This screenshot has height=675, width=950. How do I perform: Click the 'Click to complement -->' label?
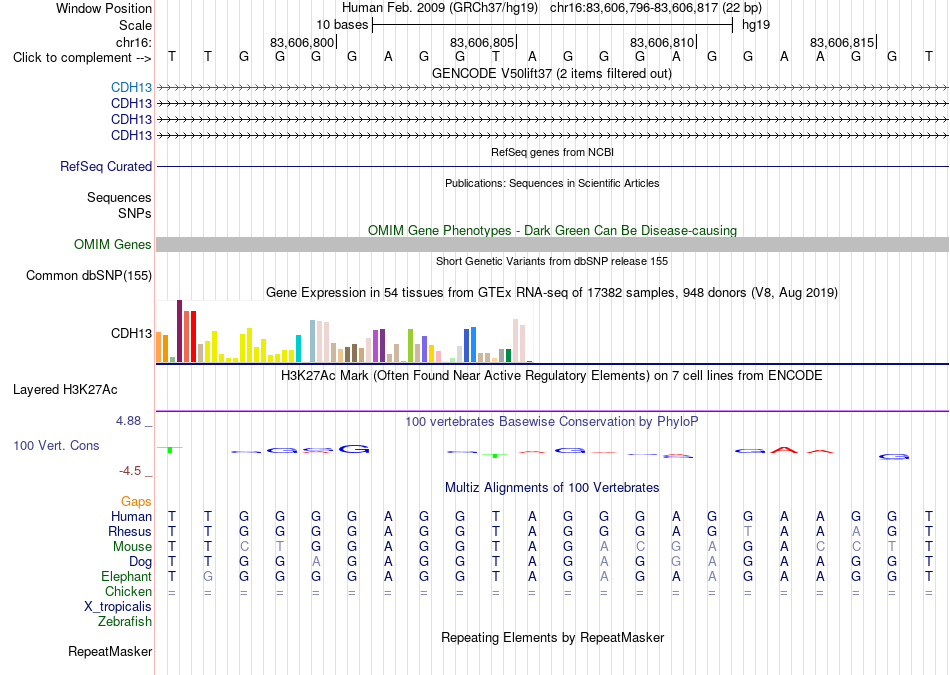82,58
